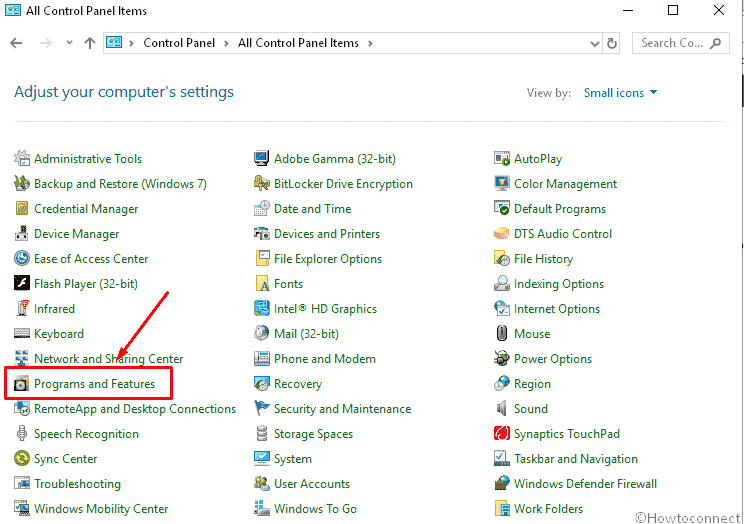744x524 pixels.
Task: Open the Programs and Features icon
Action: (22, 384)
